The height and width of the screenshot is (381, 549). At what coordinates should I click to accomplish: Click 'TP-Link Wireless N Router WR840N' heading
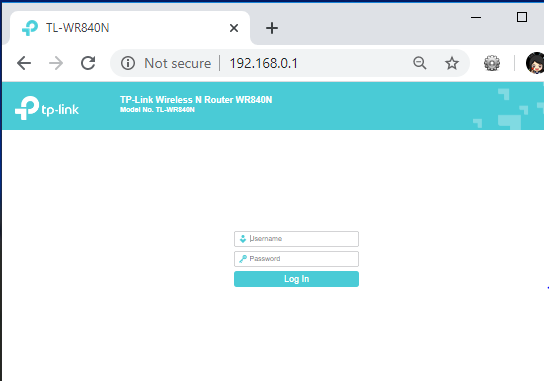[196, 100]
